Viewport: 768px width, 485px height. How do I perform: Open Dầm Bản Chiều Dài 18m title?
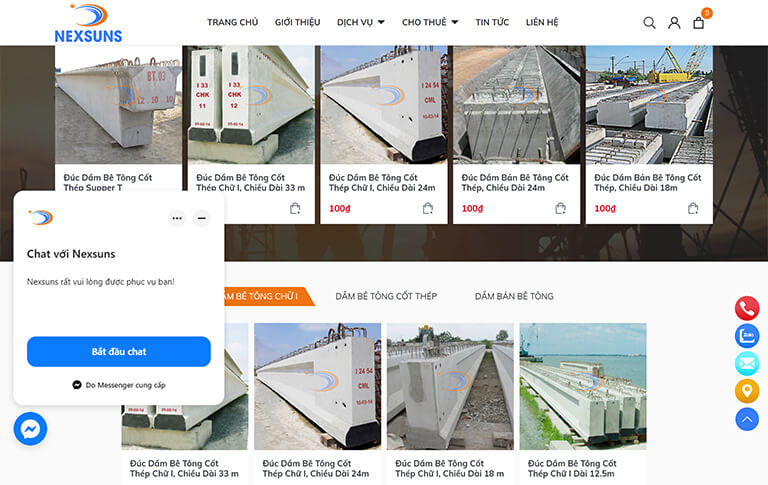[648, 182]
